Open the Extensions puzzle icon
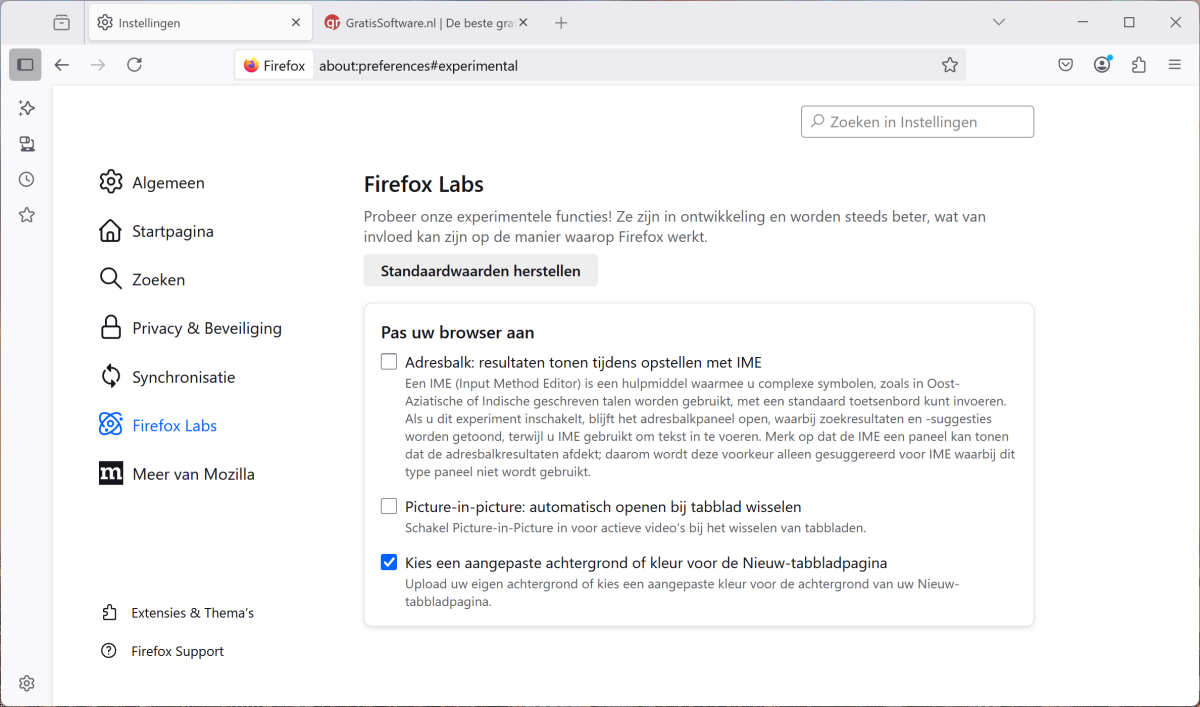 1138,65
